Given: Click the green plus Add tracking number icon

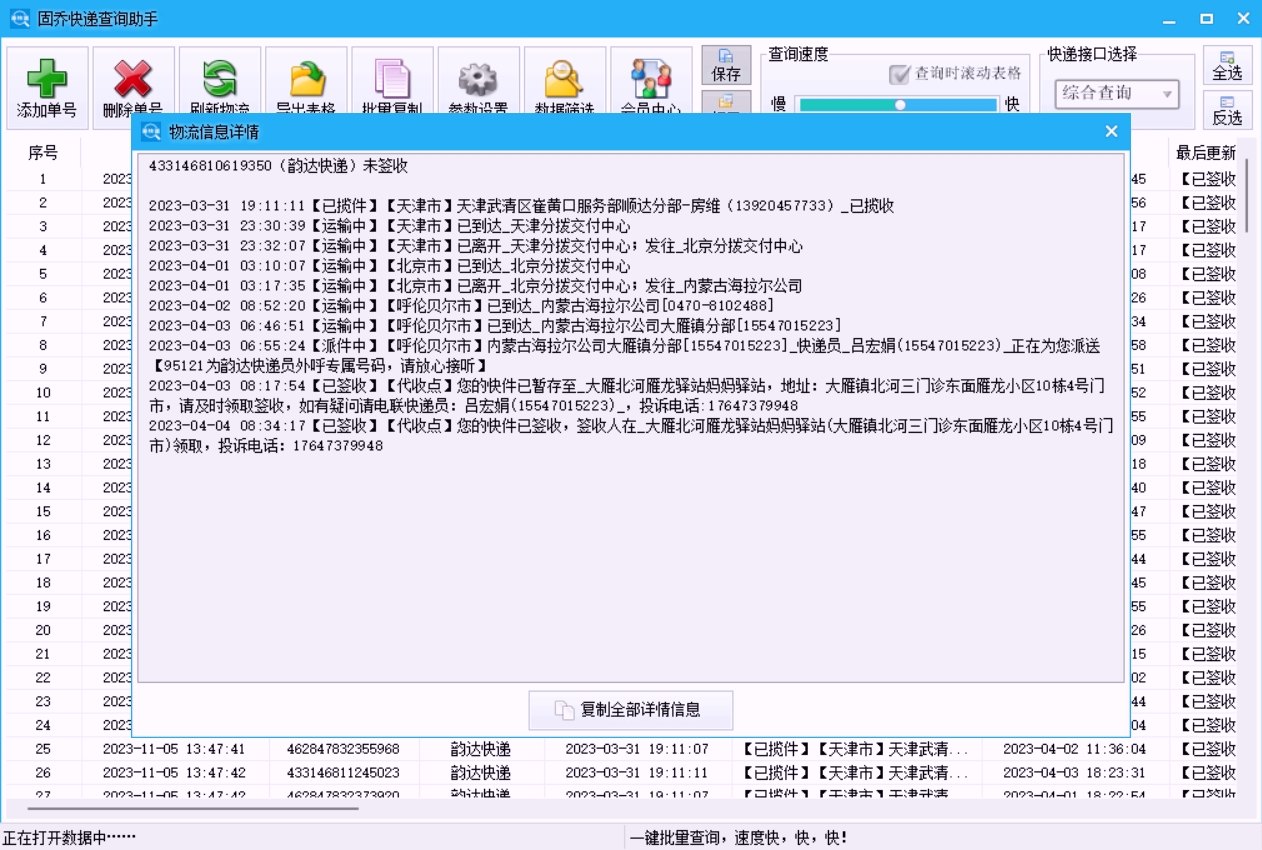Looking at the screenshot, I should 47,80.
